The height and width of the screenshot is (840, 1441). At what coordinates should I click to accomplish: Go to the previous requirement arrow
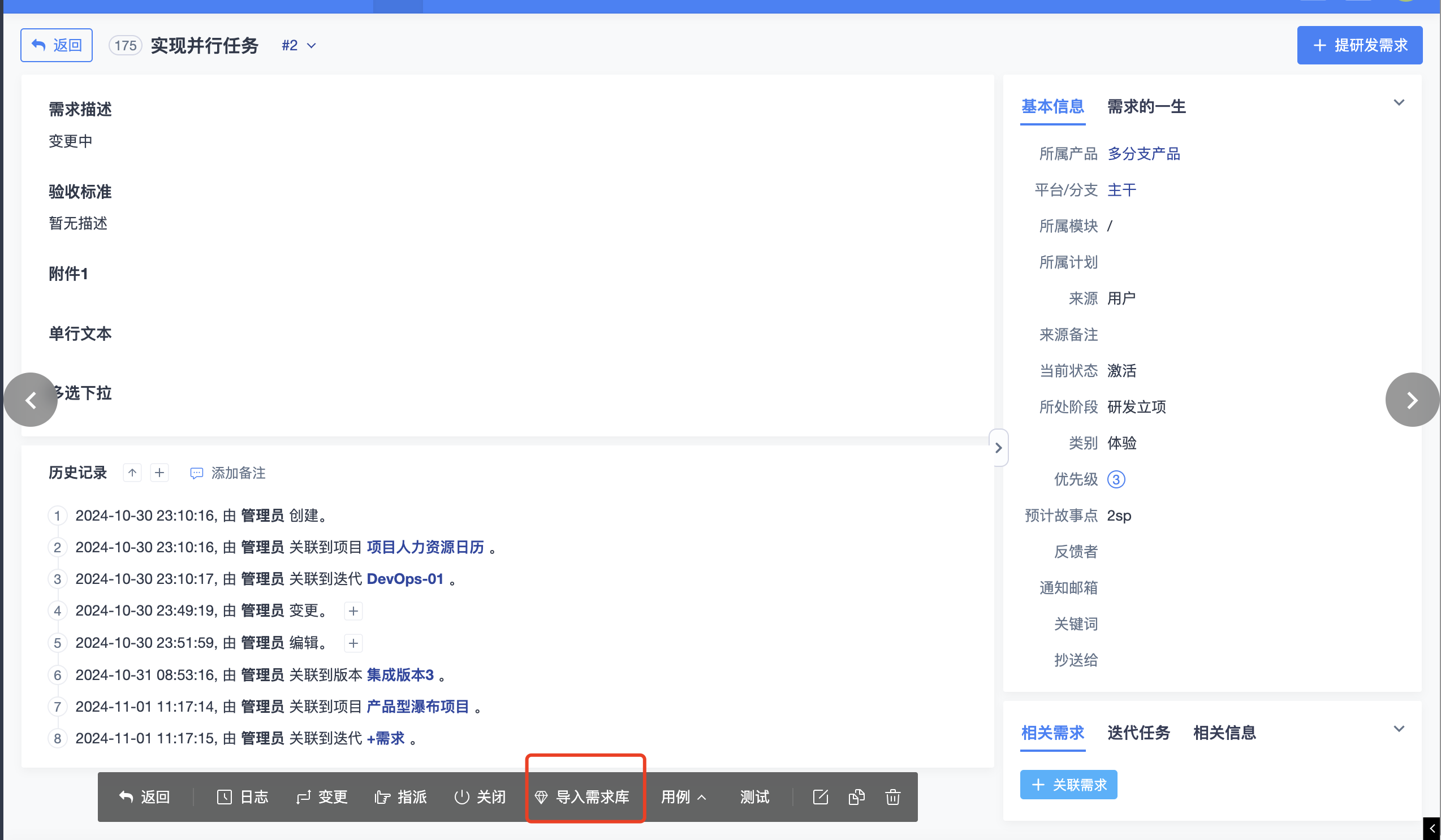pyautogui.click(x=31, y=400)
